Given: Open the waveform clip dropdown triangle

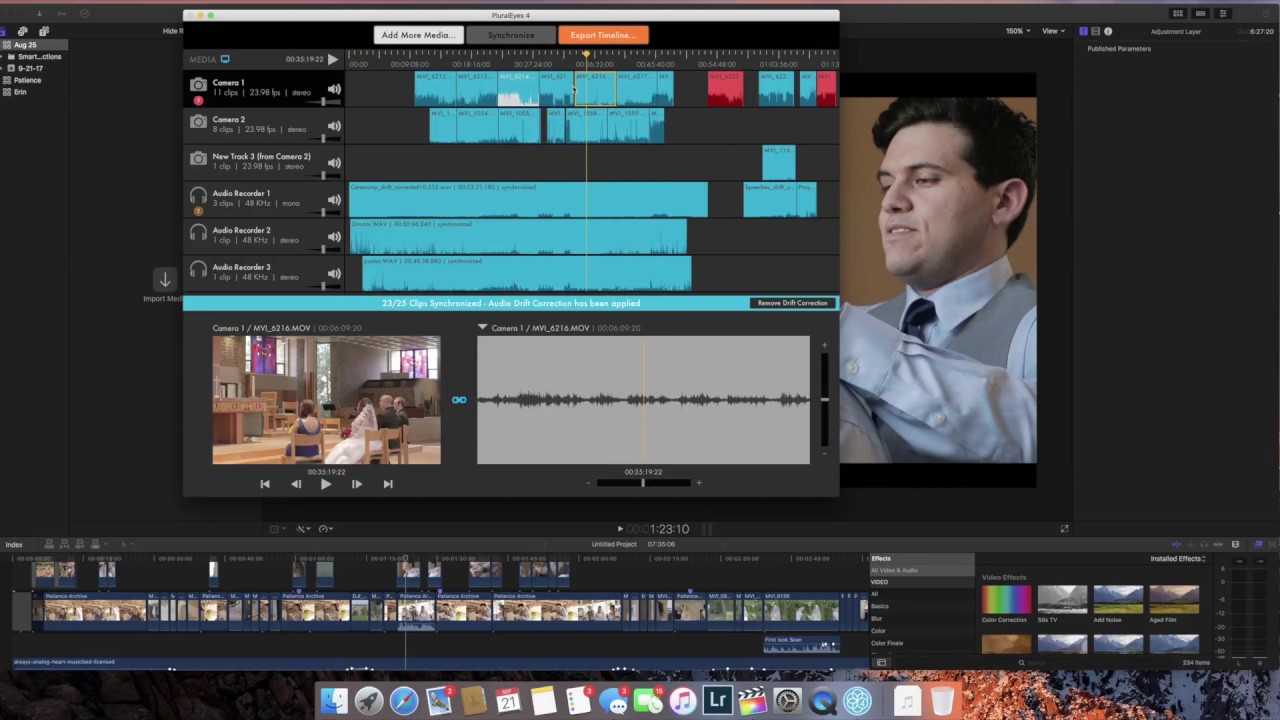Looking at the screenshot, I should 482,328.
